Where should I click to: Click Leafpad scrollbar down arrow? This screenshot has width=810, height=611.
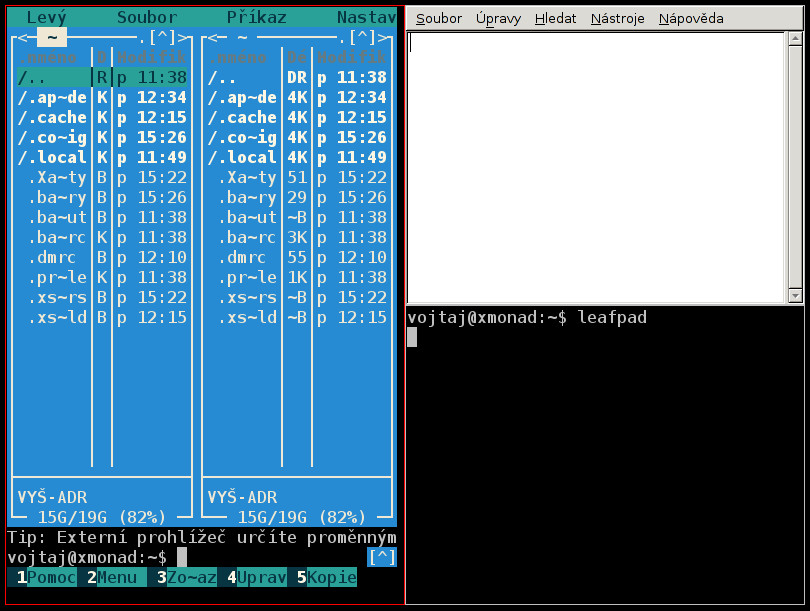click(795, 296)
